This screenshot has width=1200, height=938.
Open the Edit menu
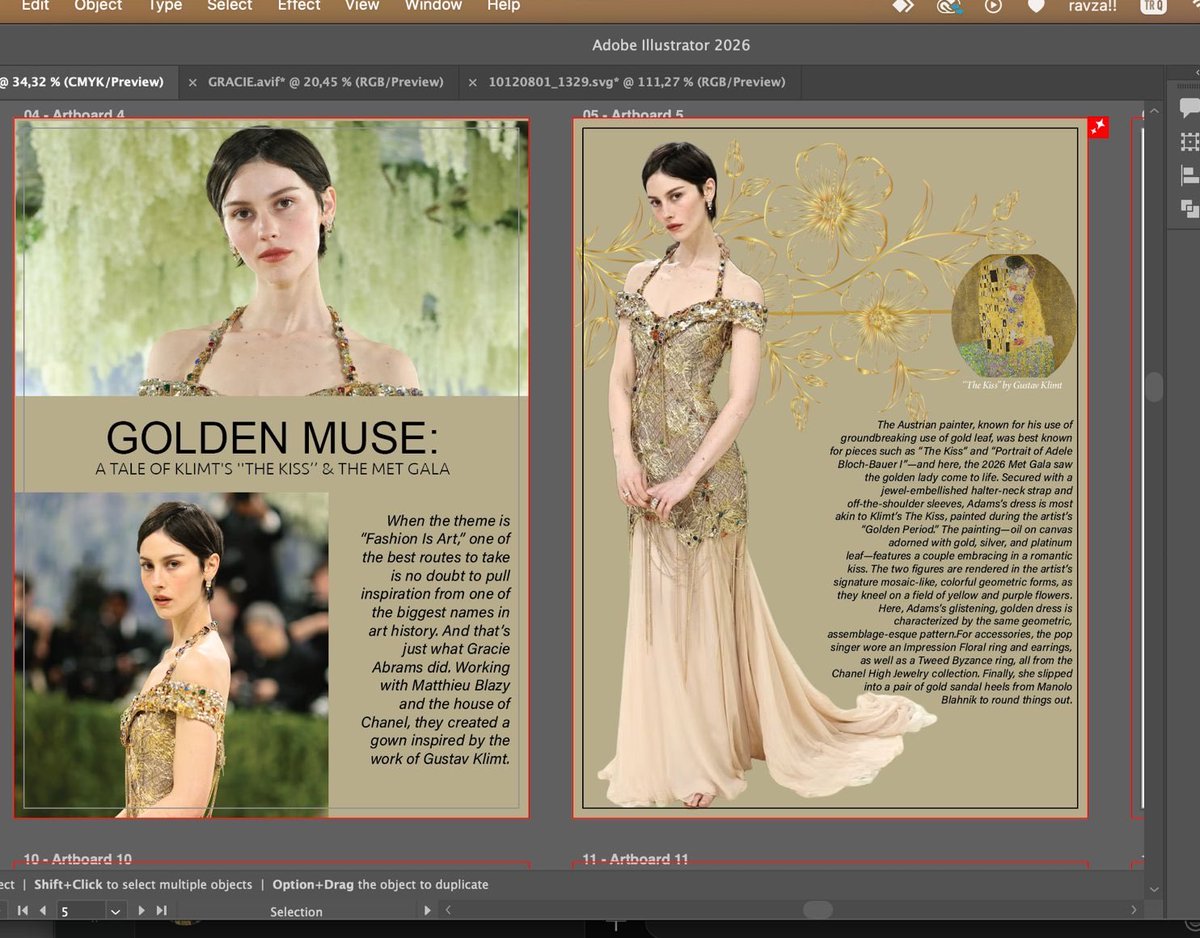(x=35, y=5)
